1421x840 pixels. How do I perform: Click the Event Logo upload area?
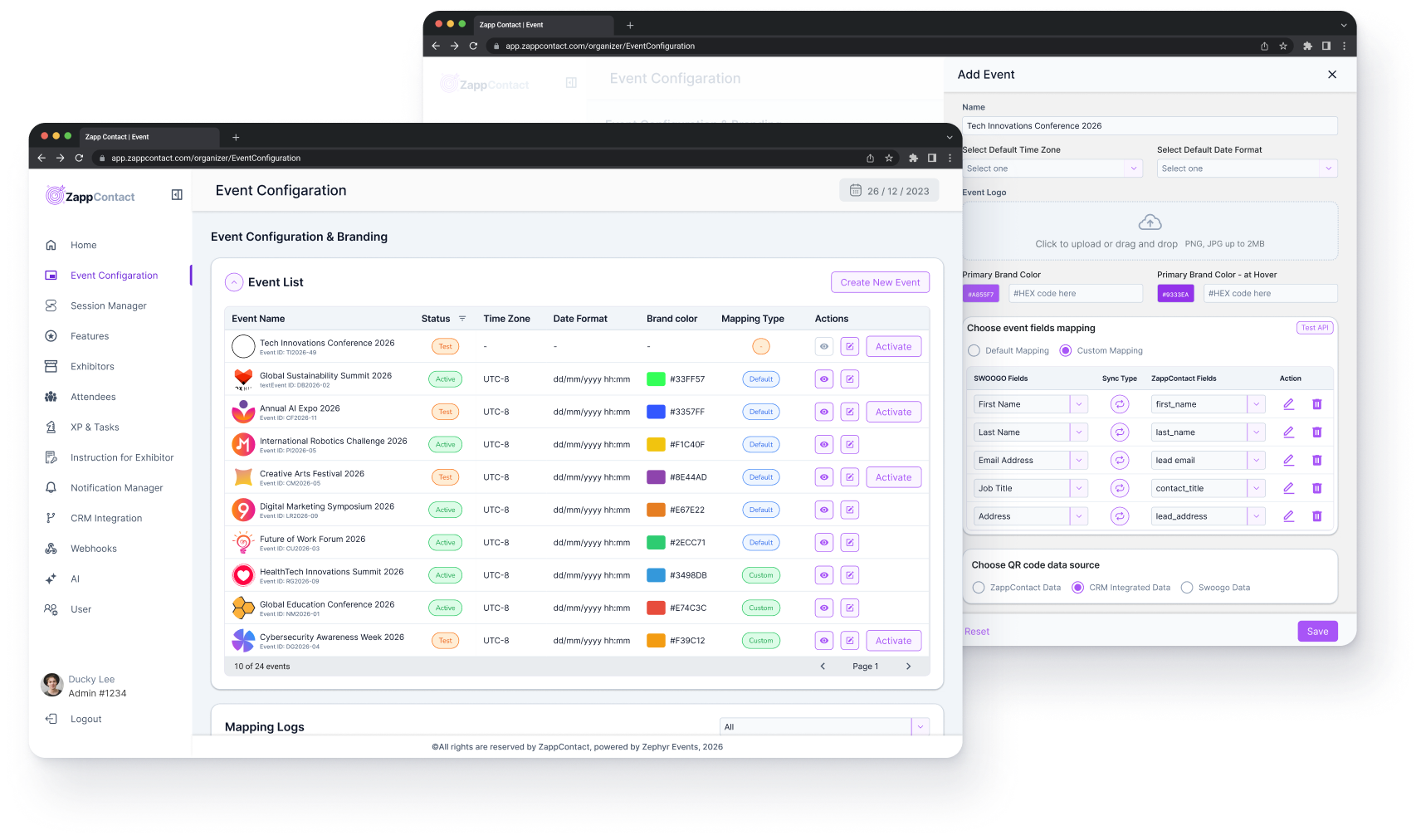[x=1150, y=231]
